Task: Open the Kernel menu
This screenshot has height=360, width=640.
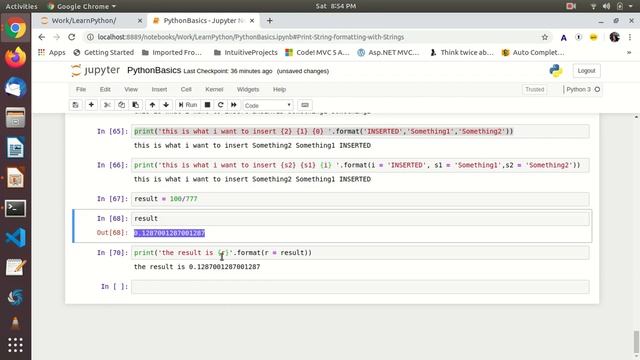Action: click(214, 89)
